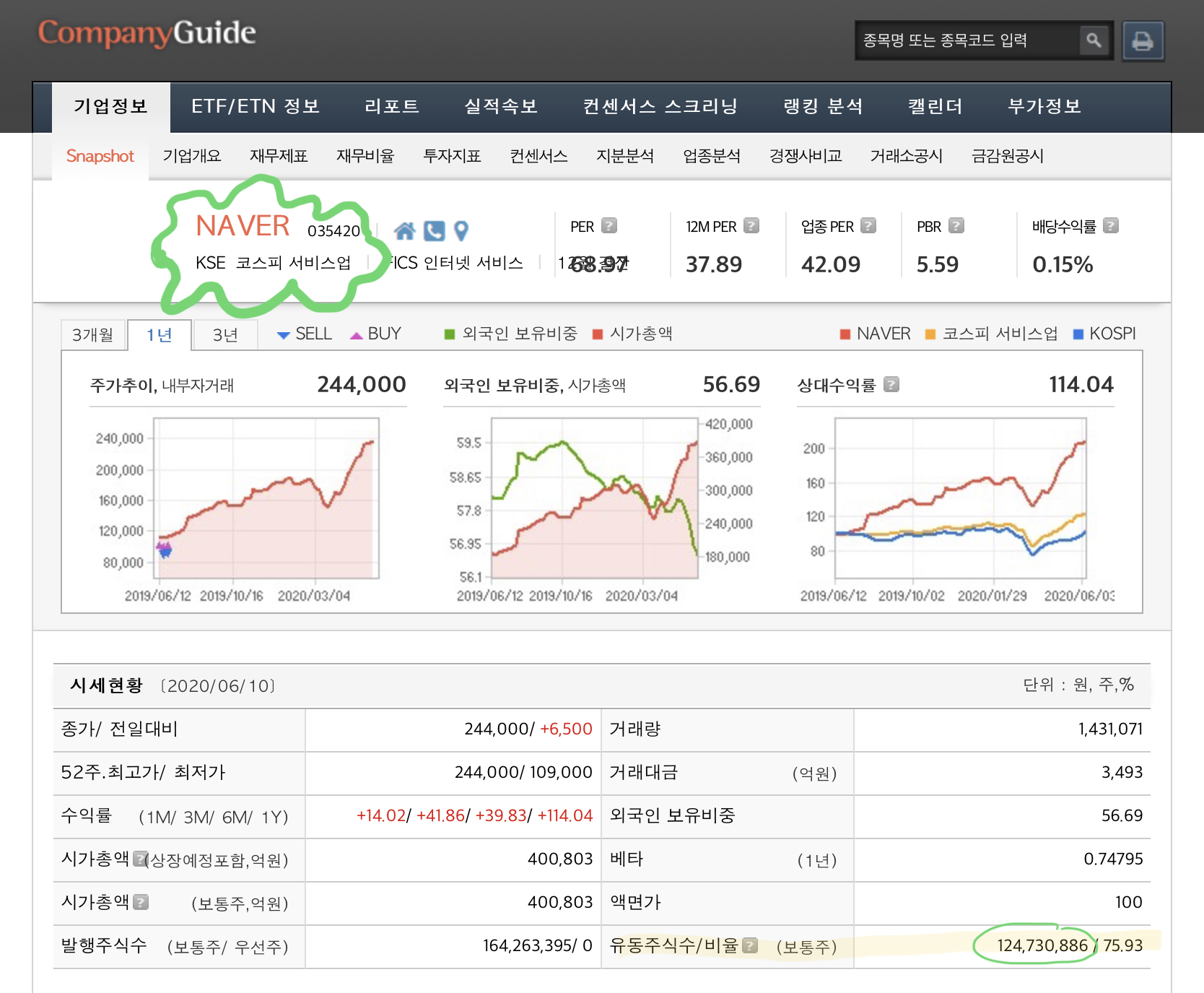
Task: Open the 랭킹 분석 main tab
Action: click(x=823, y=107)
